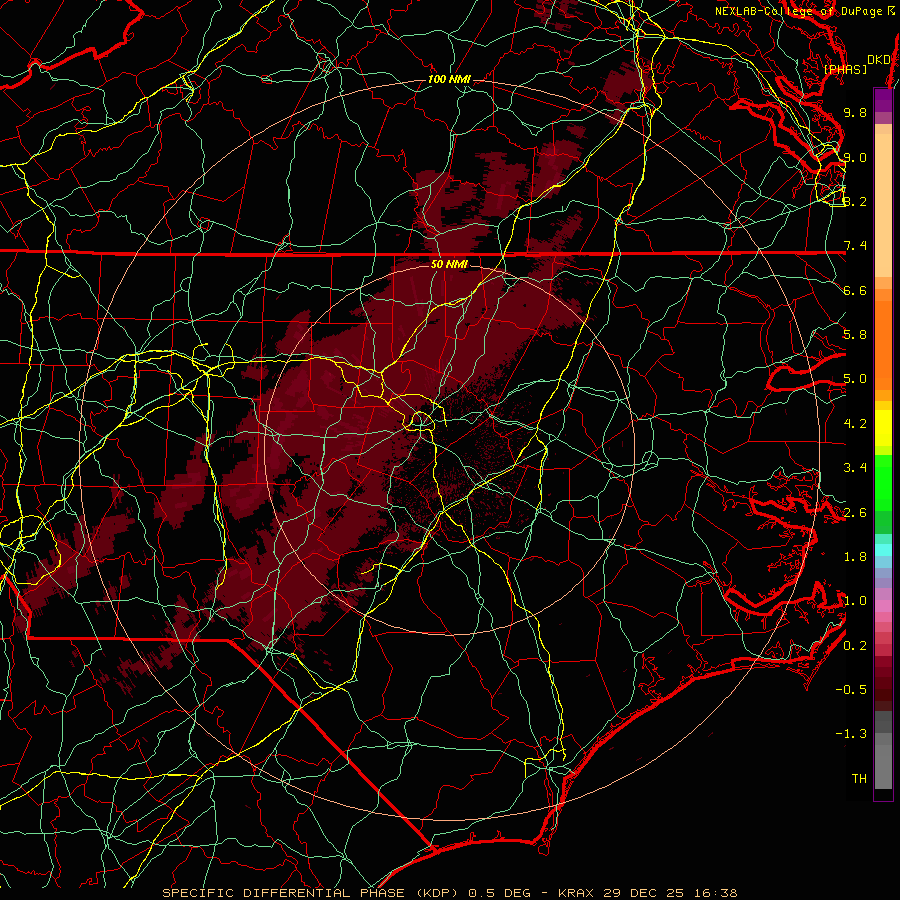
Task: Click the 0.2 scale value
Action: [x=855, y=646]
